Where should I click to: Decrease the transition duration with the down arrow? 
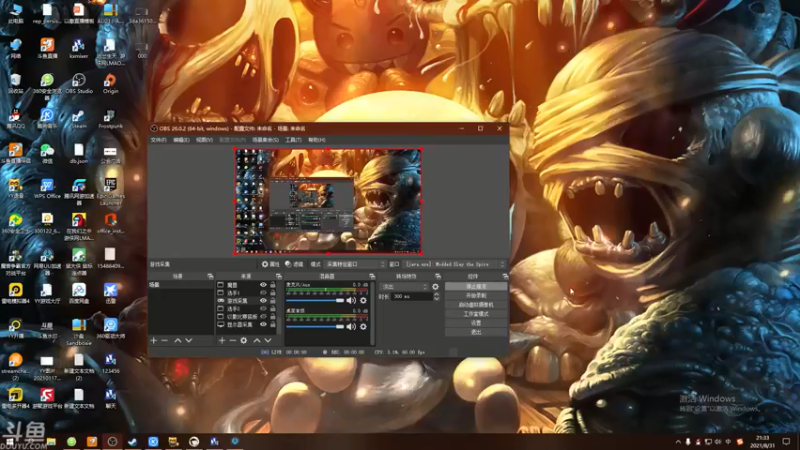coord(437,298)
